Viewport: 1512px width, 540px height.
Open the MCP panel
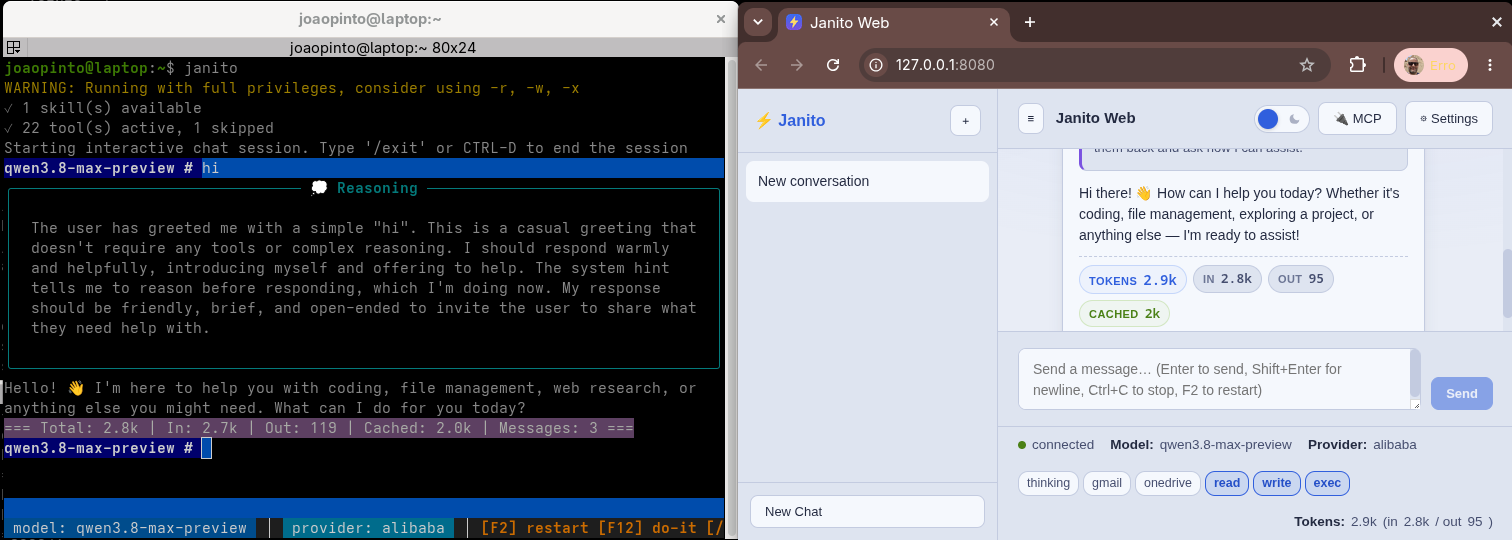pos(1357,118)
